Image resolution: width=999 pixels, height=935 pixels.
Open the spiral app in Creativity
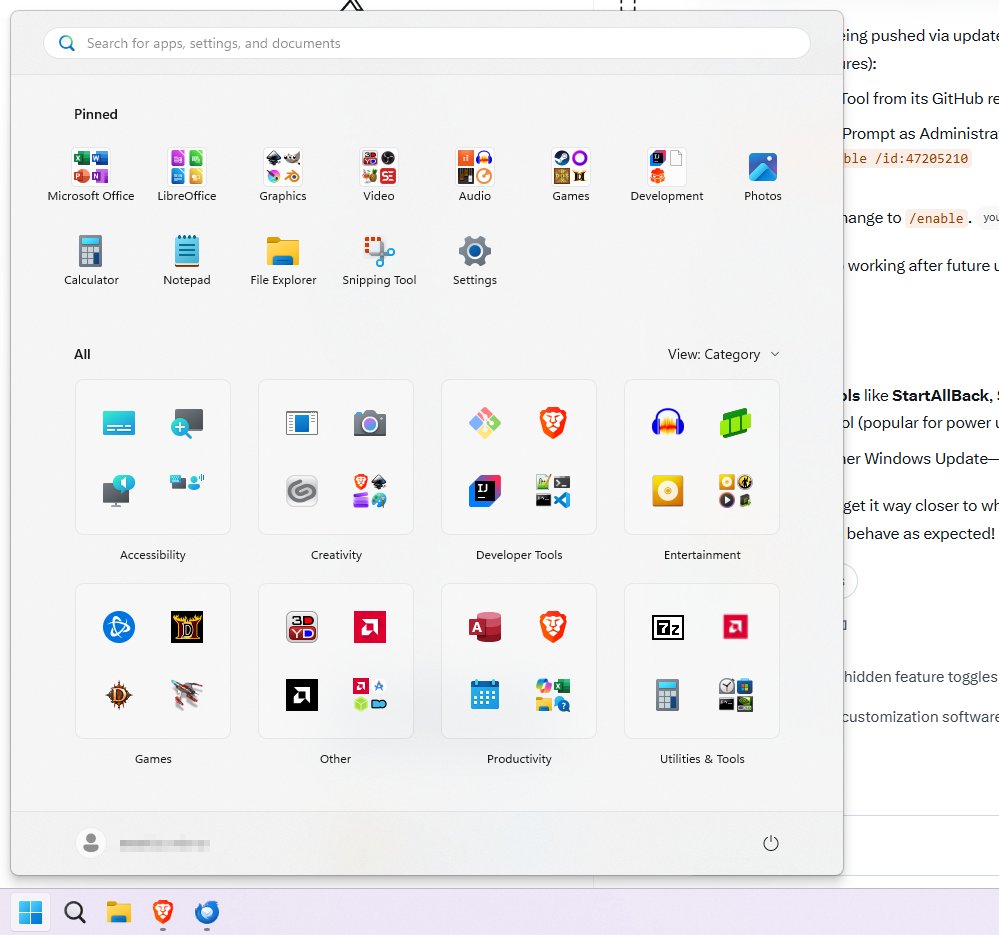[301, 491]
